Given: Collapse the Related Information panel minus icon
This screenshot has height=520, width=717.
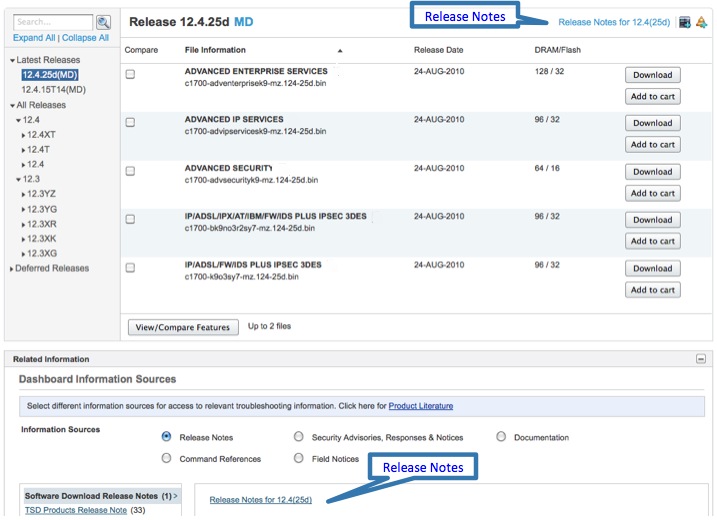Looking at the screenshot, I should (x=701, y=359).
